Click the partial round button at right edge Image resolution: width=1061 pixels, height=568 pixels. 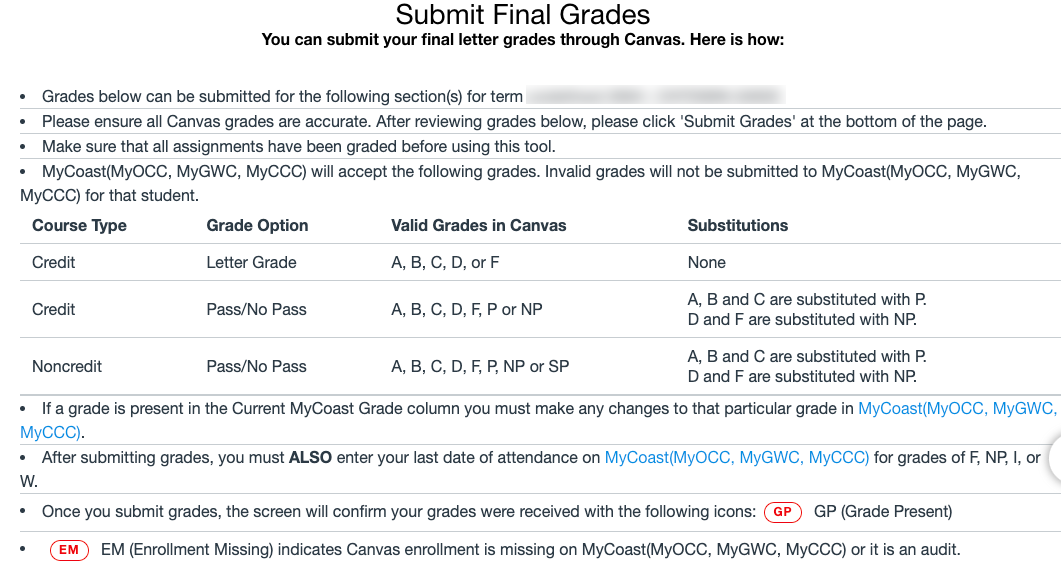(x=1053, y=460)
